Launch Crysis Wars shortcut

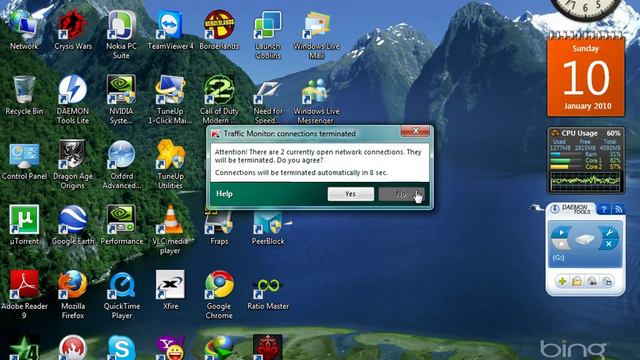73,31
